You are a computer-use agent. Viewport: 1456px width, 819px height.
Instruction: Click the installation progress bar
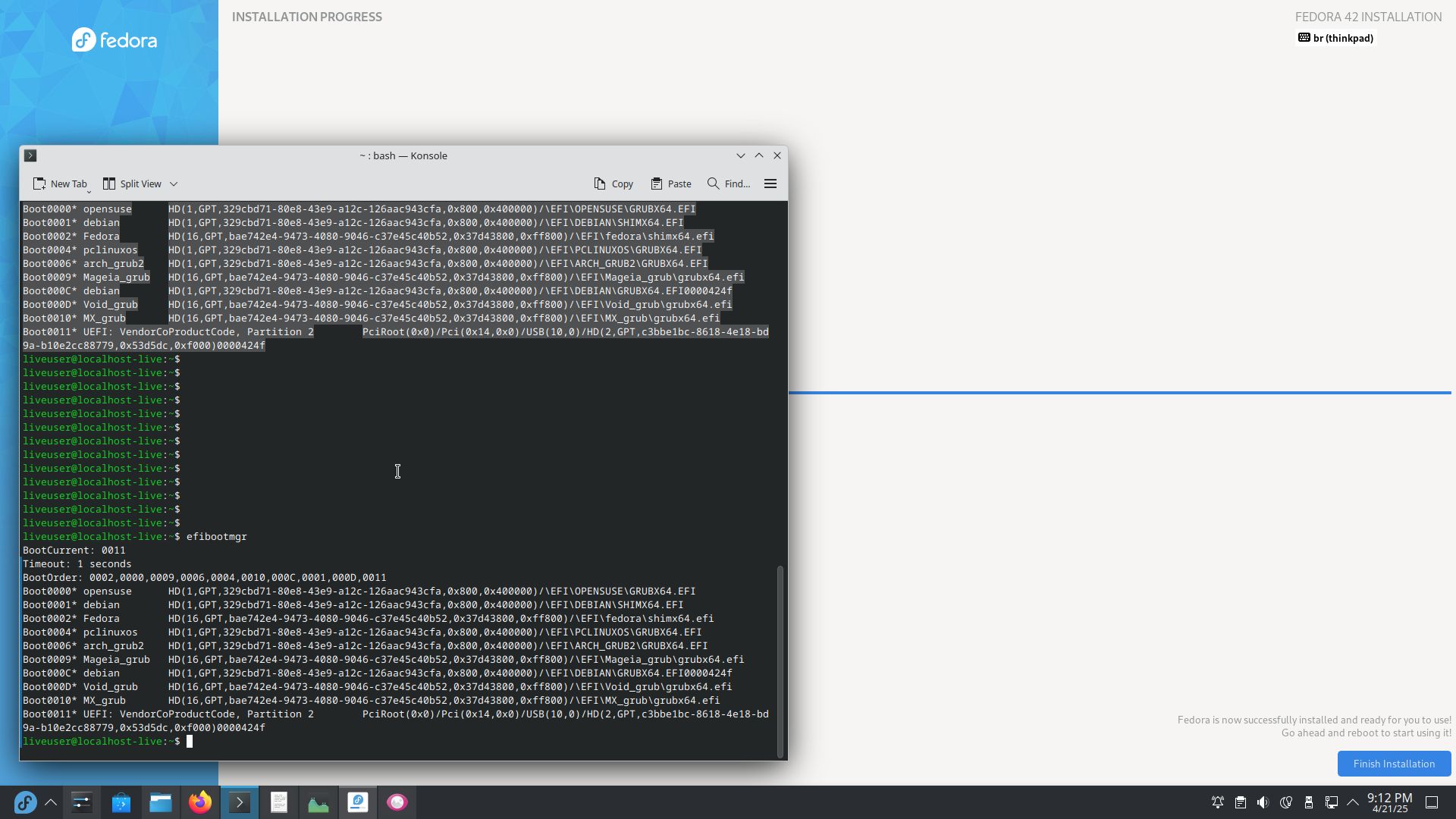point(1119,393)
